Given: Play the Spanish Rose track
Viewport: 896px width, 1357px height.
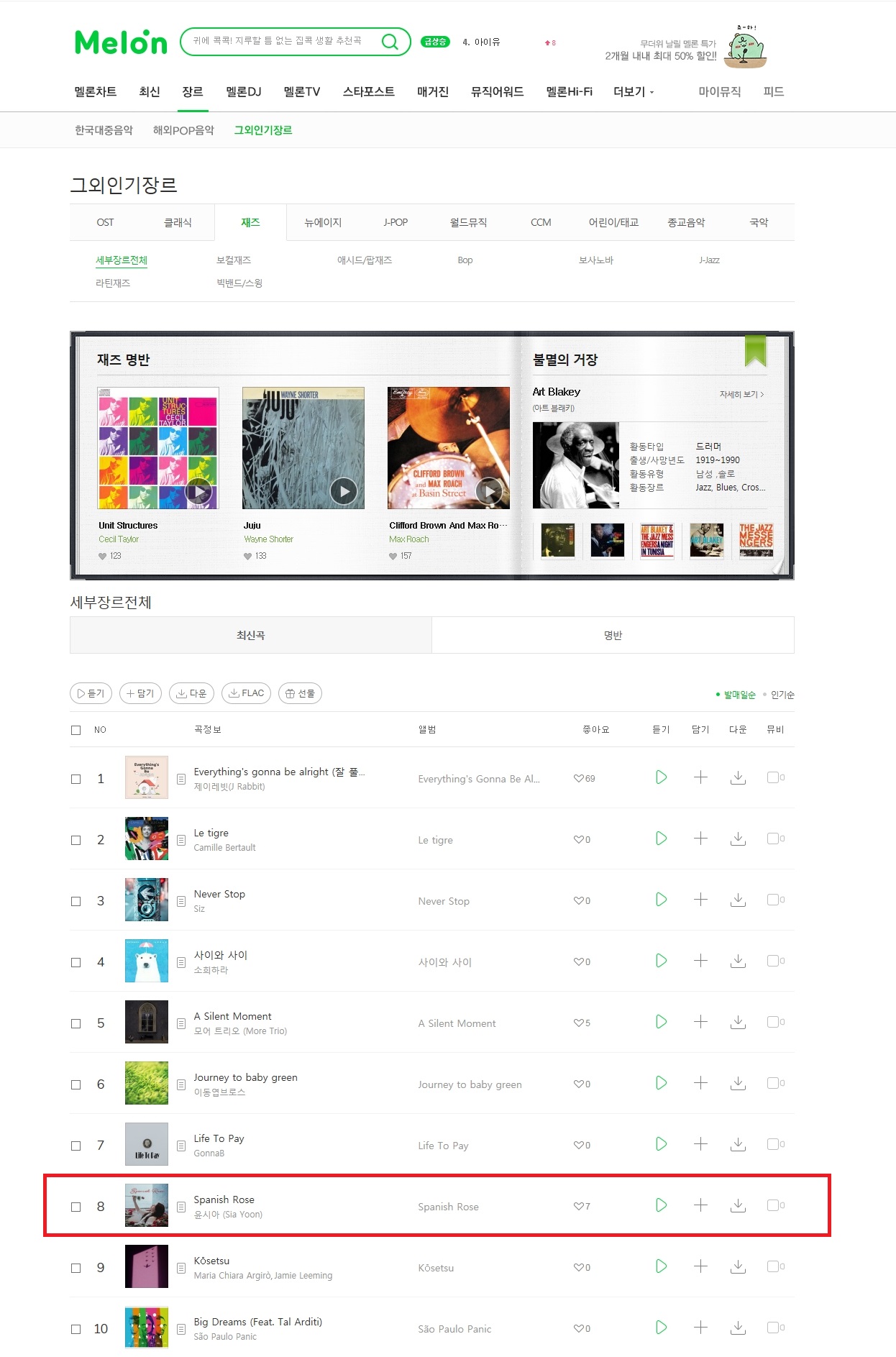Looking at the screenshot, I should click(661, 1205).
